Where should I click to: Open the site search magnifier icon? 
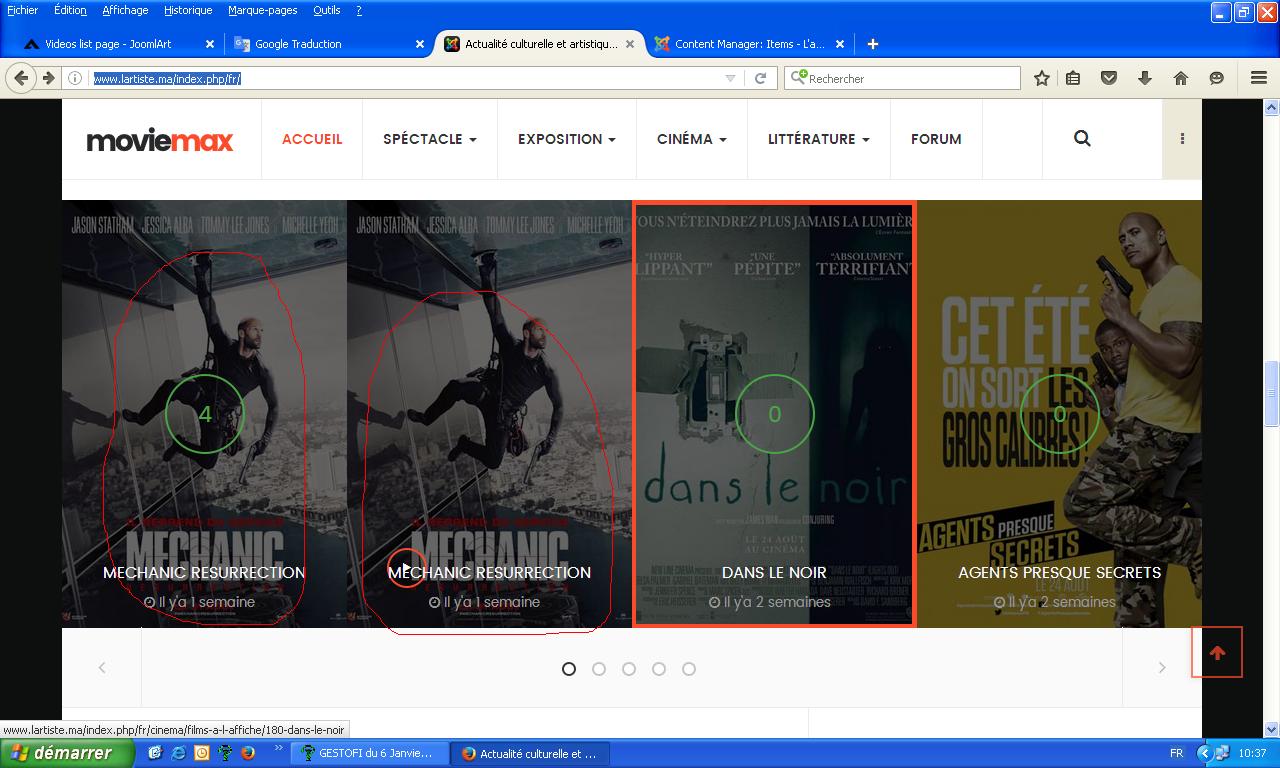tap(1082, 139)
